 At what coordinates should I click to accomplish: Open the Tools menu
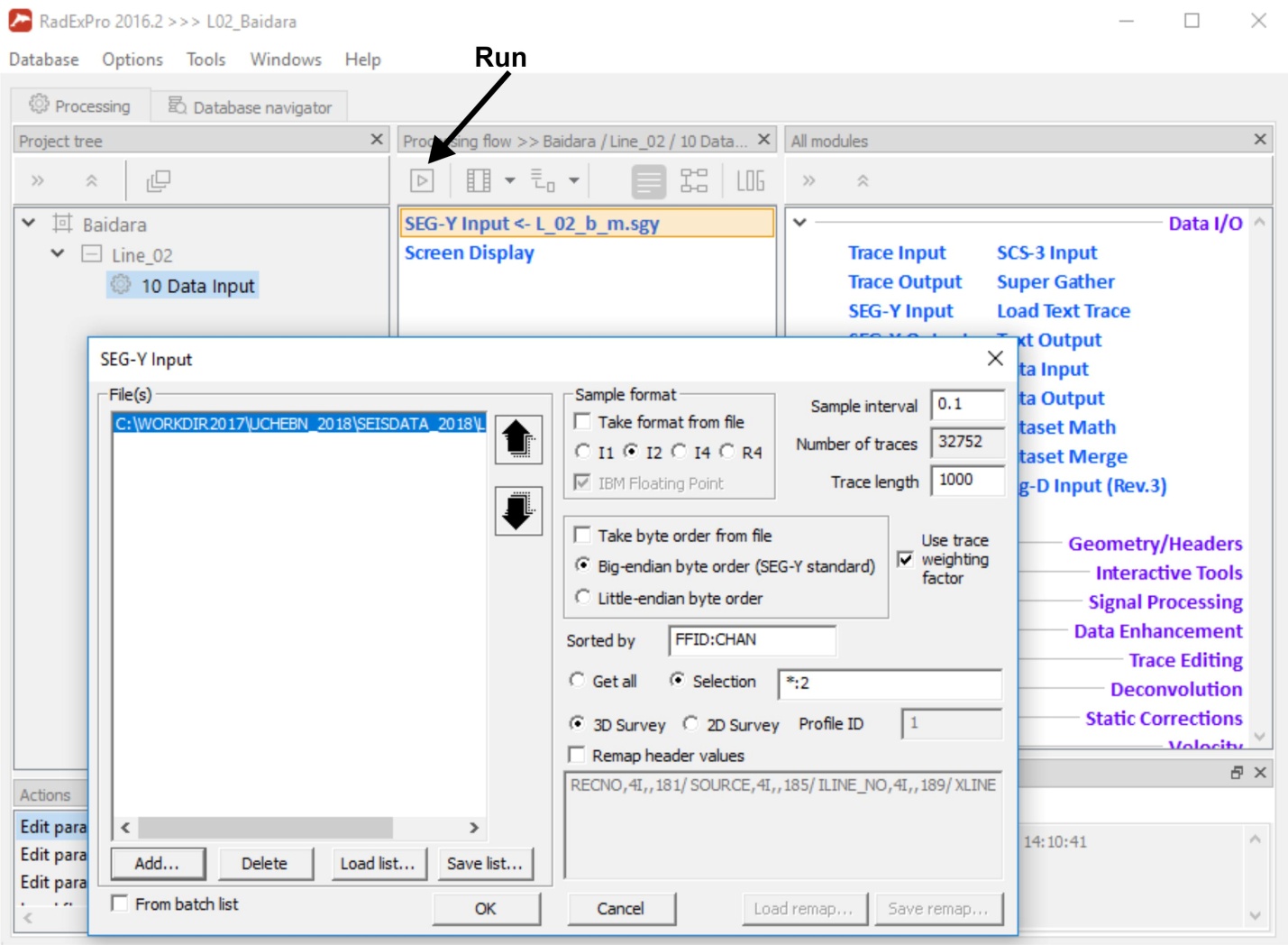(x=206, y=60)
